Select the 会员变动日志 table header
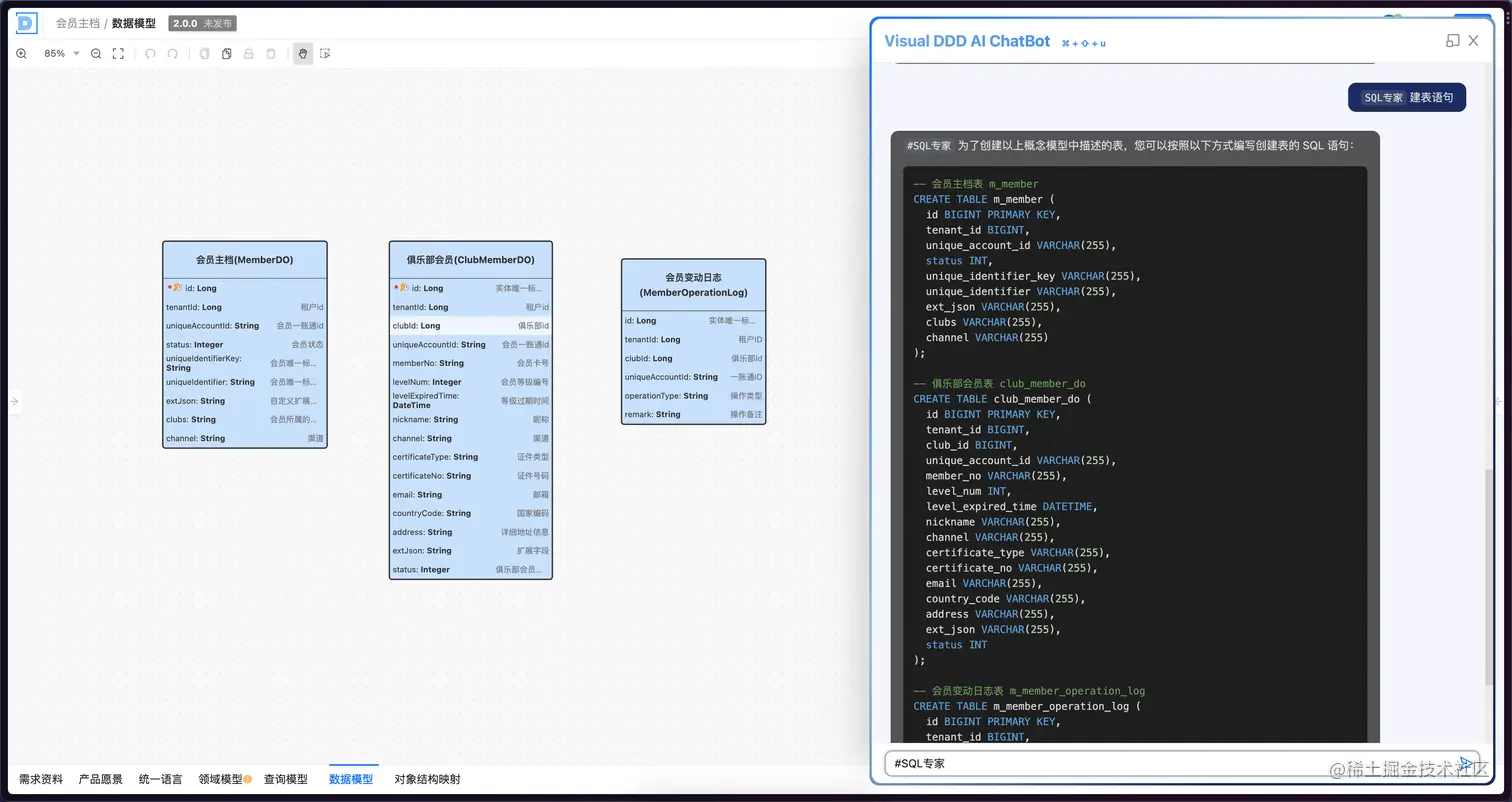This screenshot has height=802, width=1512. coord(694,285)
